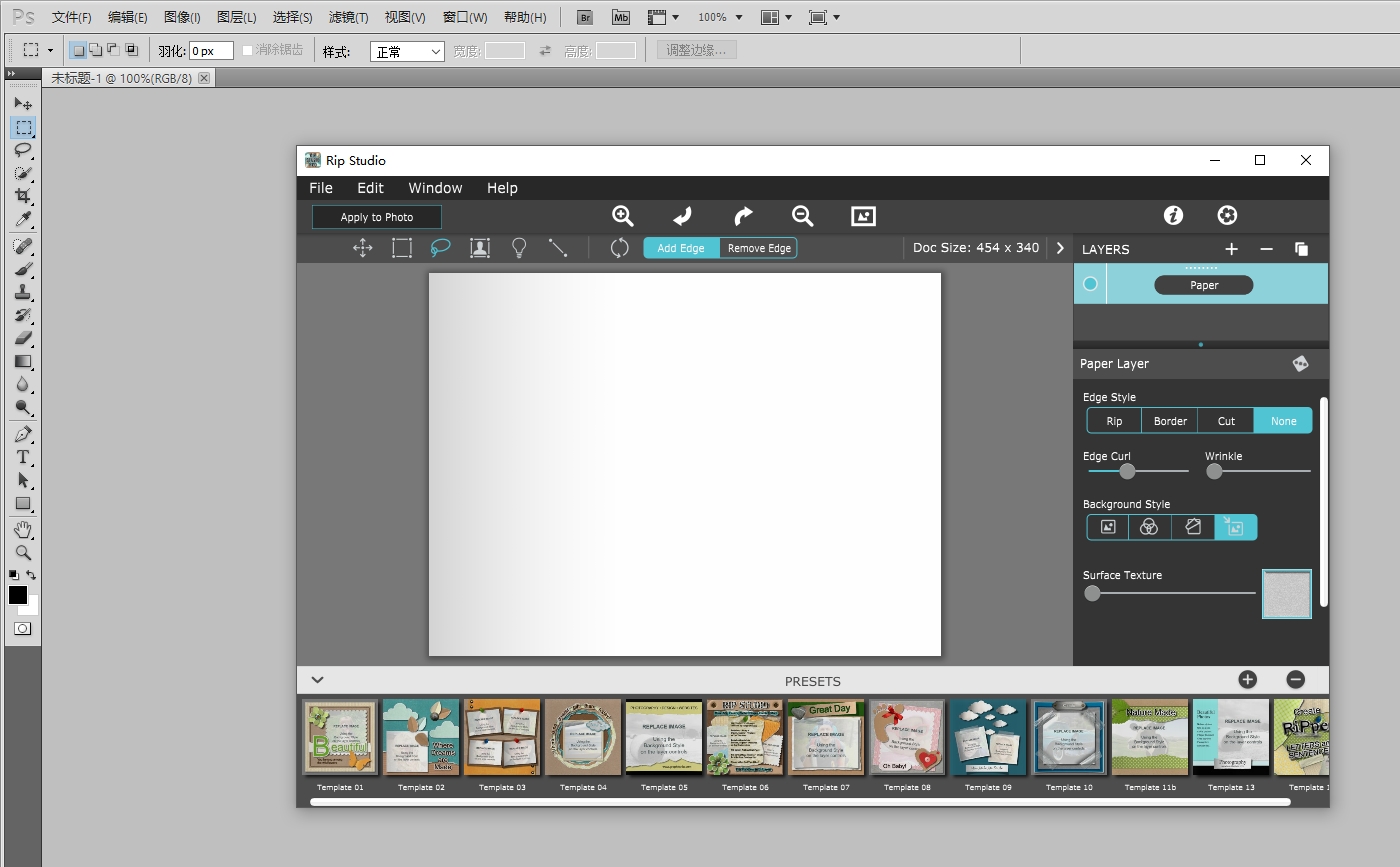Open Rip Studio Window menu

point(435,188)
